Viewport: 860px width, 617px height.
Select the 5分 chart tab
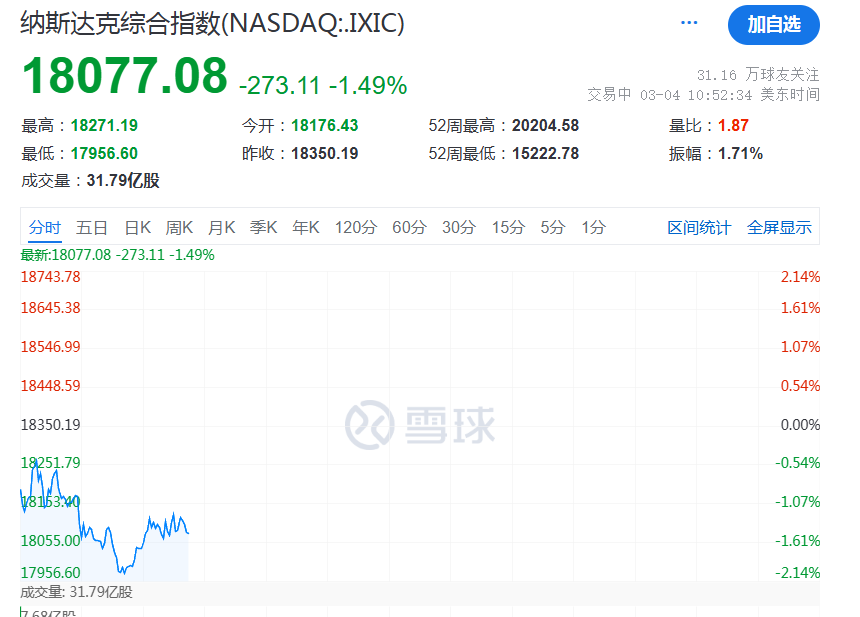[553, 227]
